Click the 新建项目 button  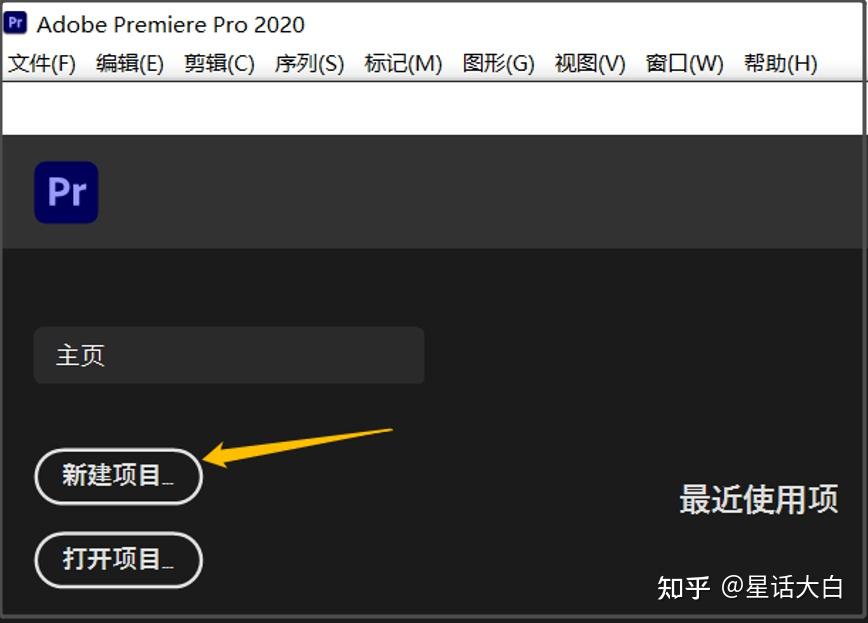118,476
